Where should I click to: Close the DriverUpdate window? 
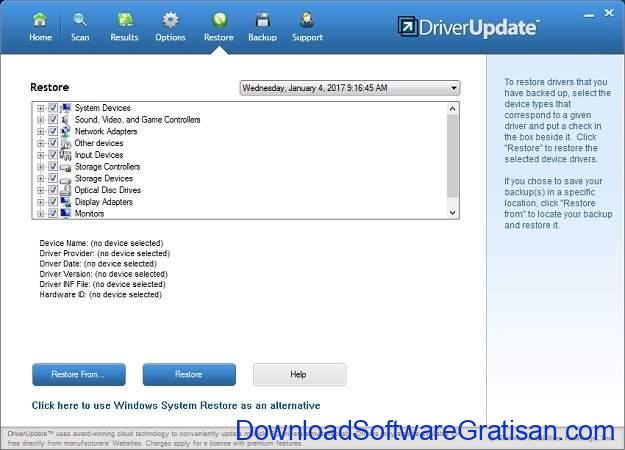pyautogui.click(x=609, y=13)
